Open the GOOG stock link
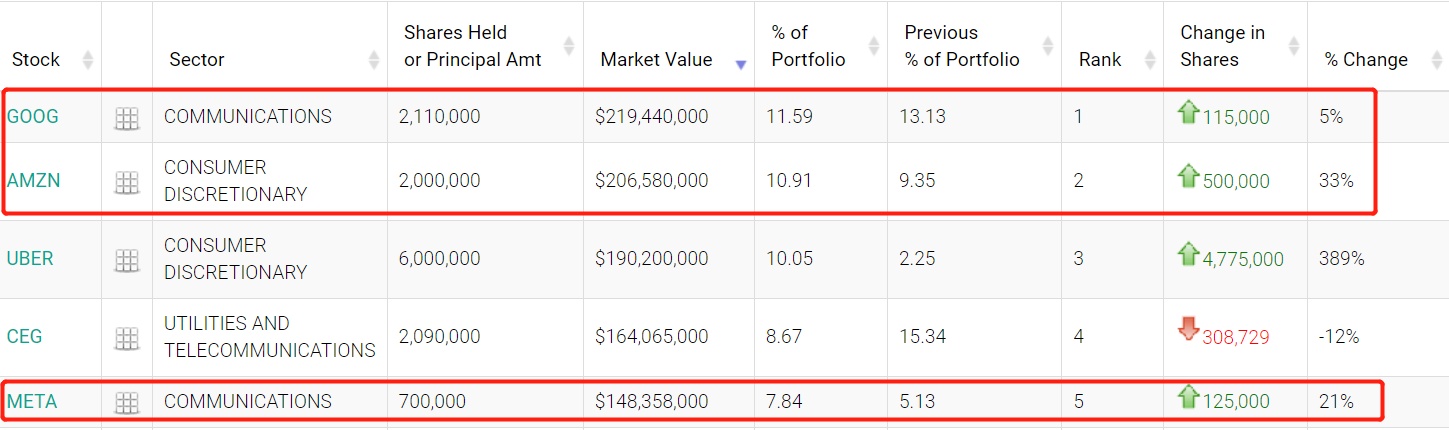Image resolution: width=1449 pixels, height=430 pixels. (33, 116)
